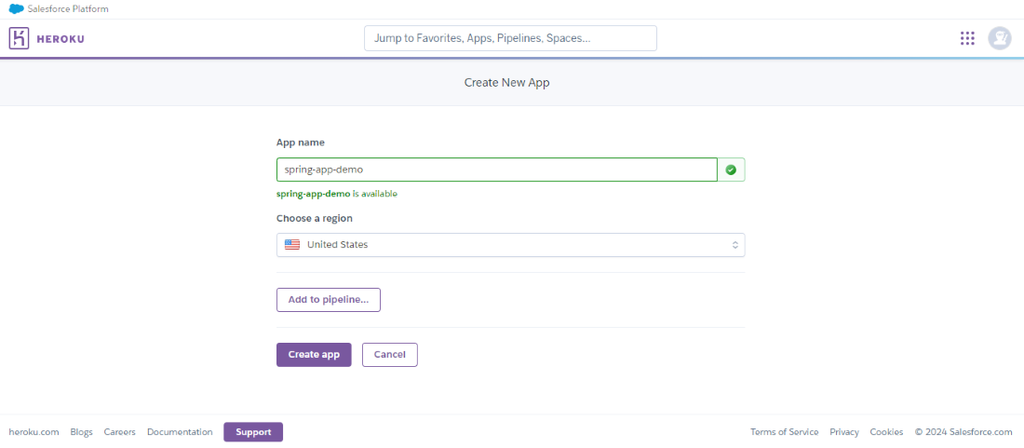The image size is (1024, 448).
Task: Click the App name input field
Action: [497, 170]
